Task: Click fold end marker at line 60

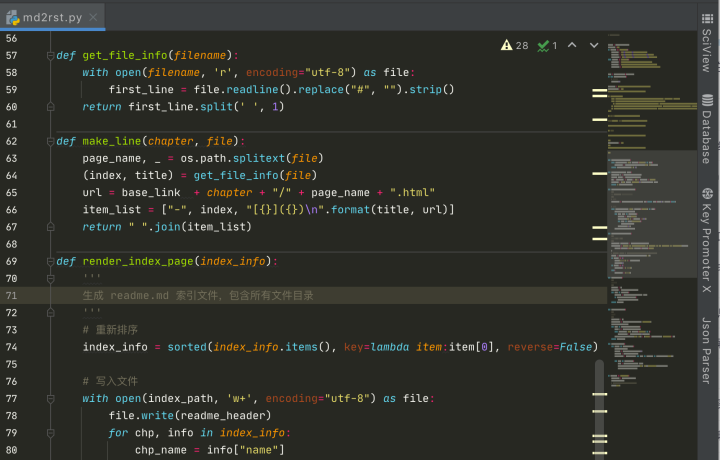Action: coord(51,107)
